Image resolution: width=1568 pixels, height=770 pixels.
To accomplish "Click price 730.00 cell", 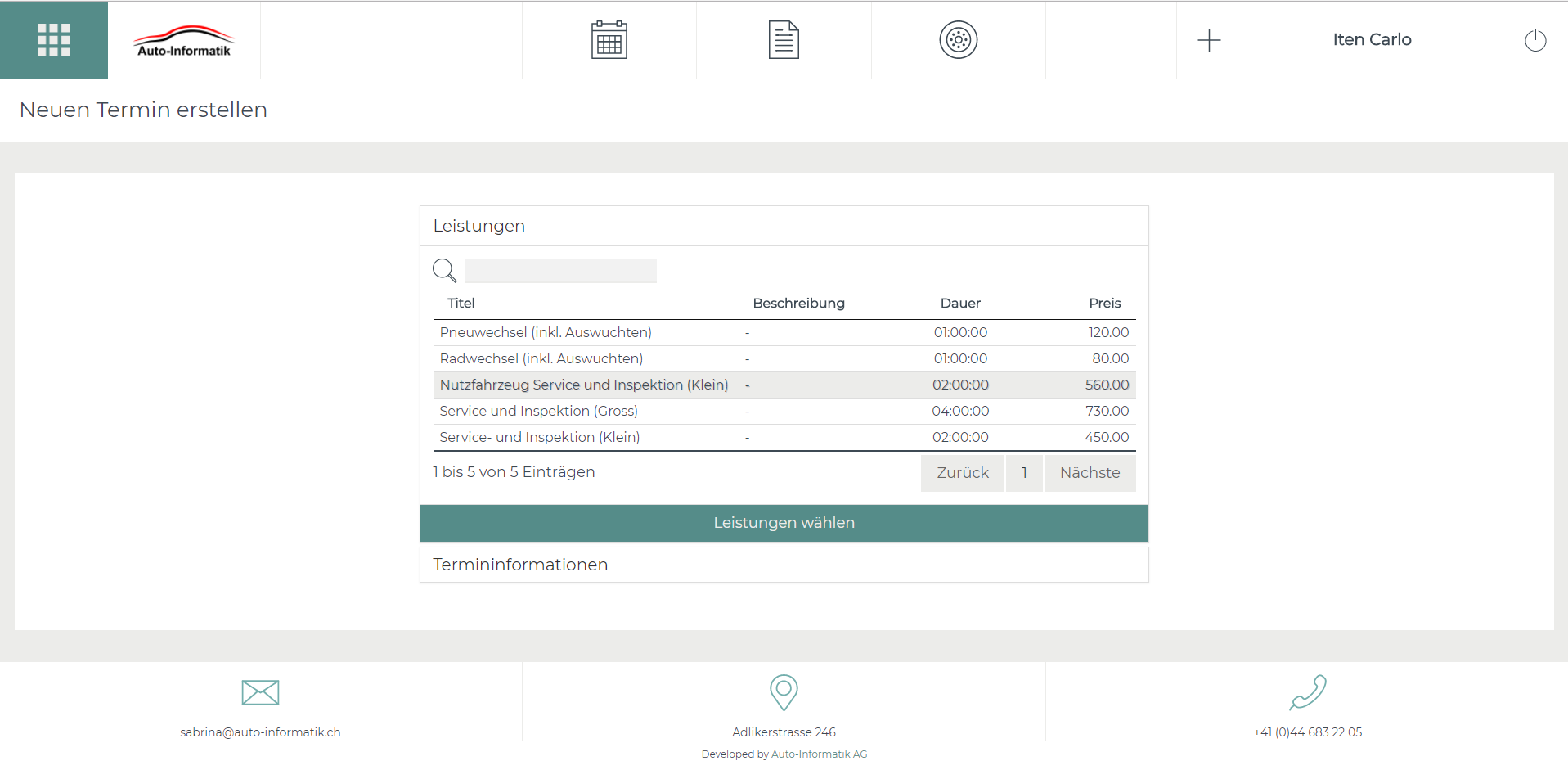I will 1107,411.
